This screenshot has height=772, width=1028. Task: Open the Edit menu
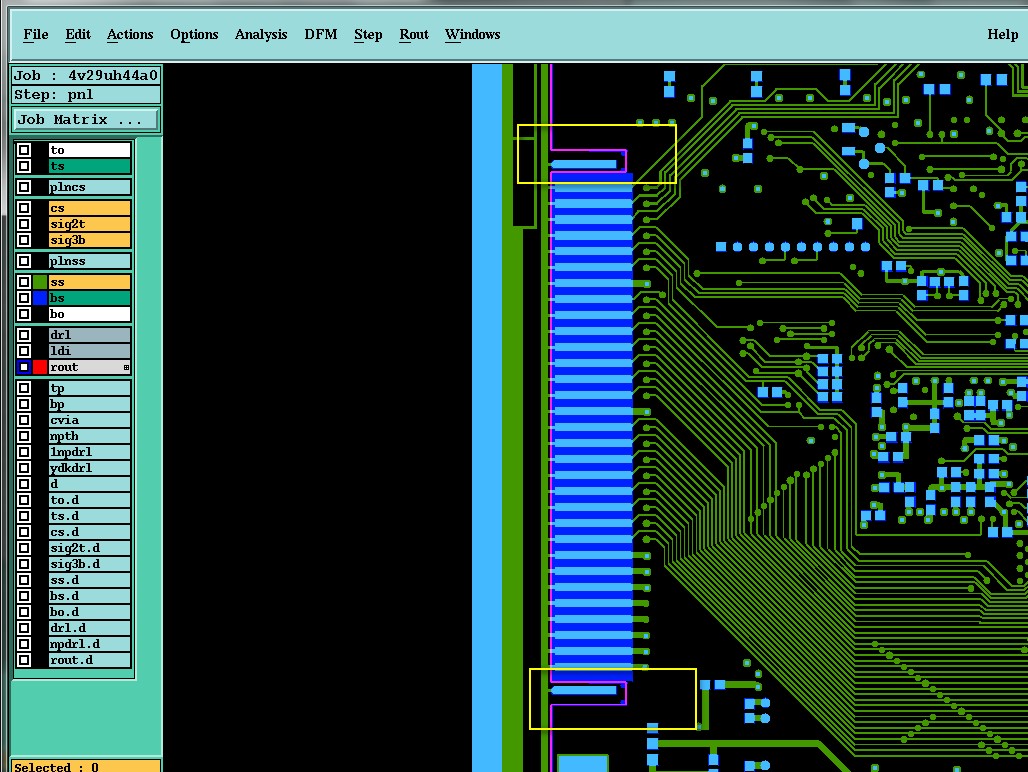[x=77, y=35]
